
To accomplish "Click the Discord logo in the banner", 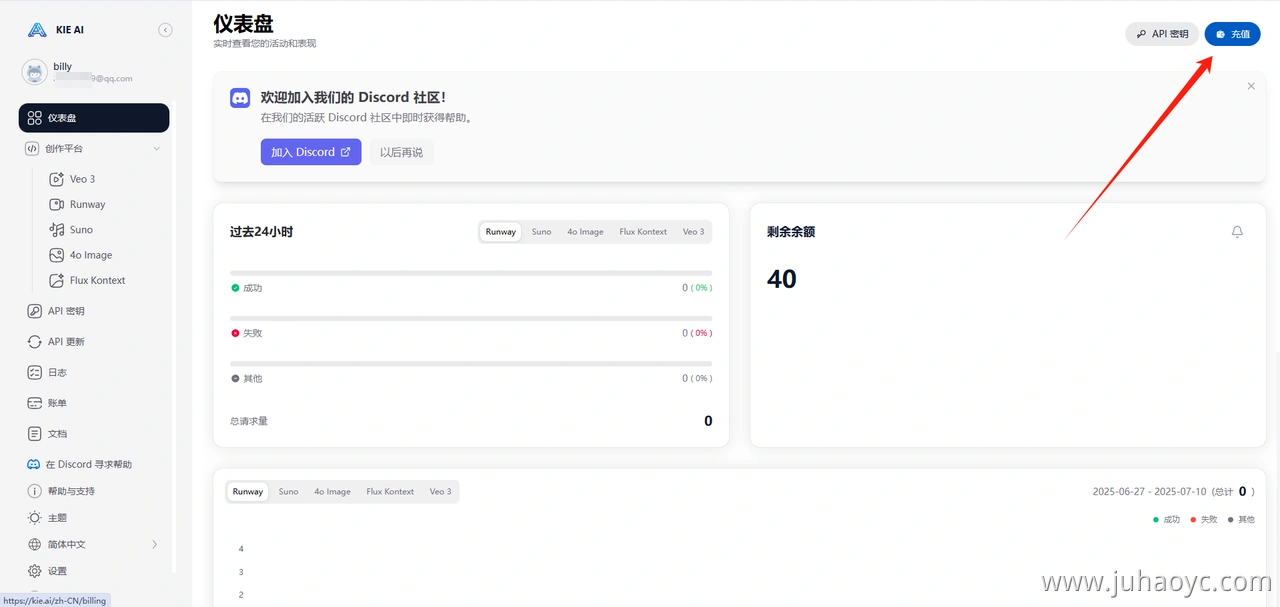I will (240, 98).
